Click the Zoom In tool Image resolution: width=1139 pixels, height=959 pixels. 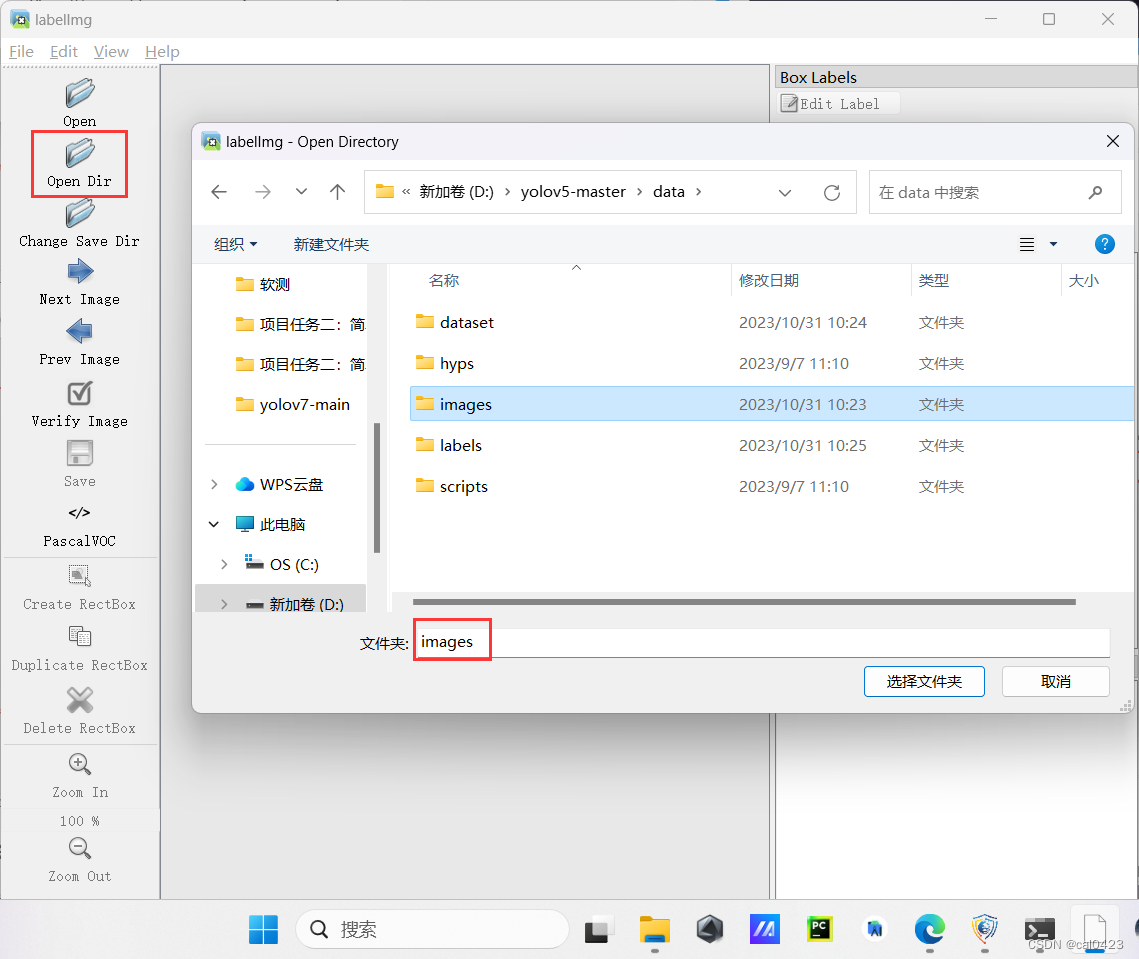click(79, 775)
